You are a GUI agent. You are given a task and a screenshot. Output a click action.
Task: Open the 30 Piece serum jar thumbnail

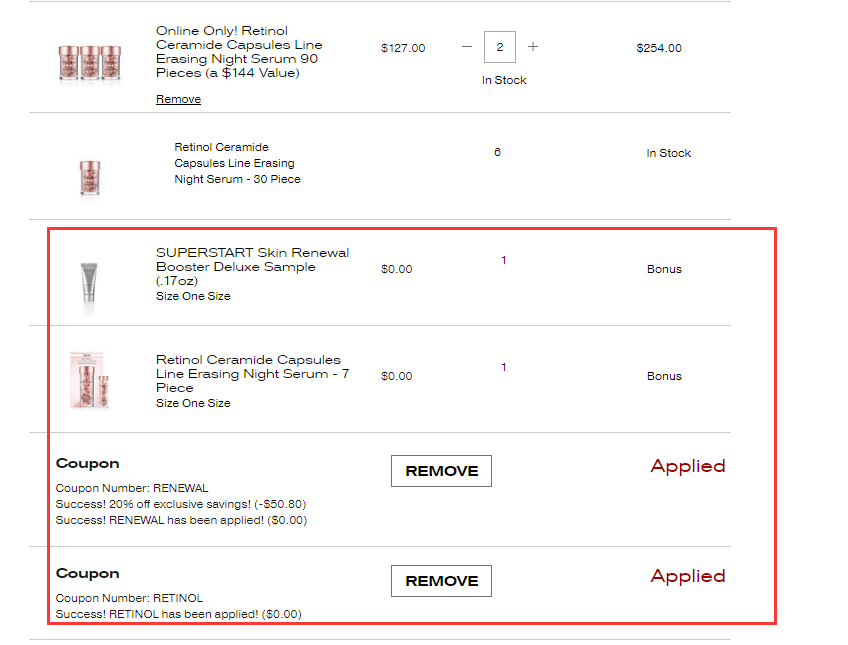point(90,178)
